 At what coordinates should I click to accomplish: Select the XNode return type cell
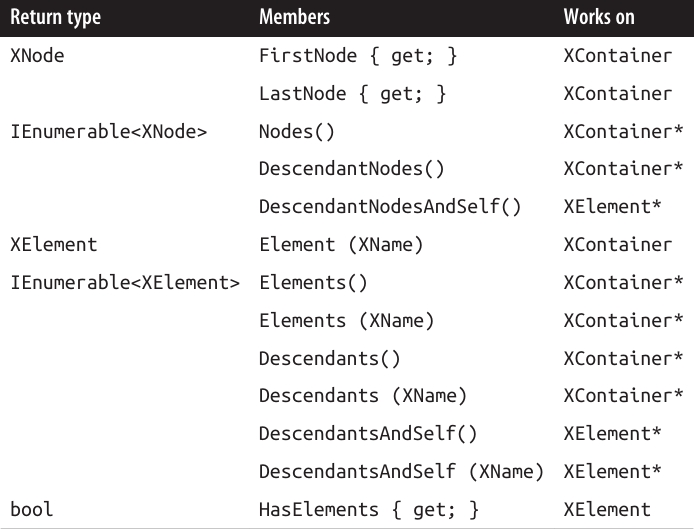37,56
